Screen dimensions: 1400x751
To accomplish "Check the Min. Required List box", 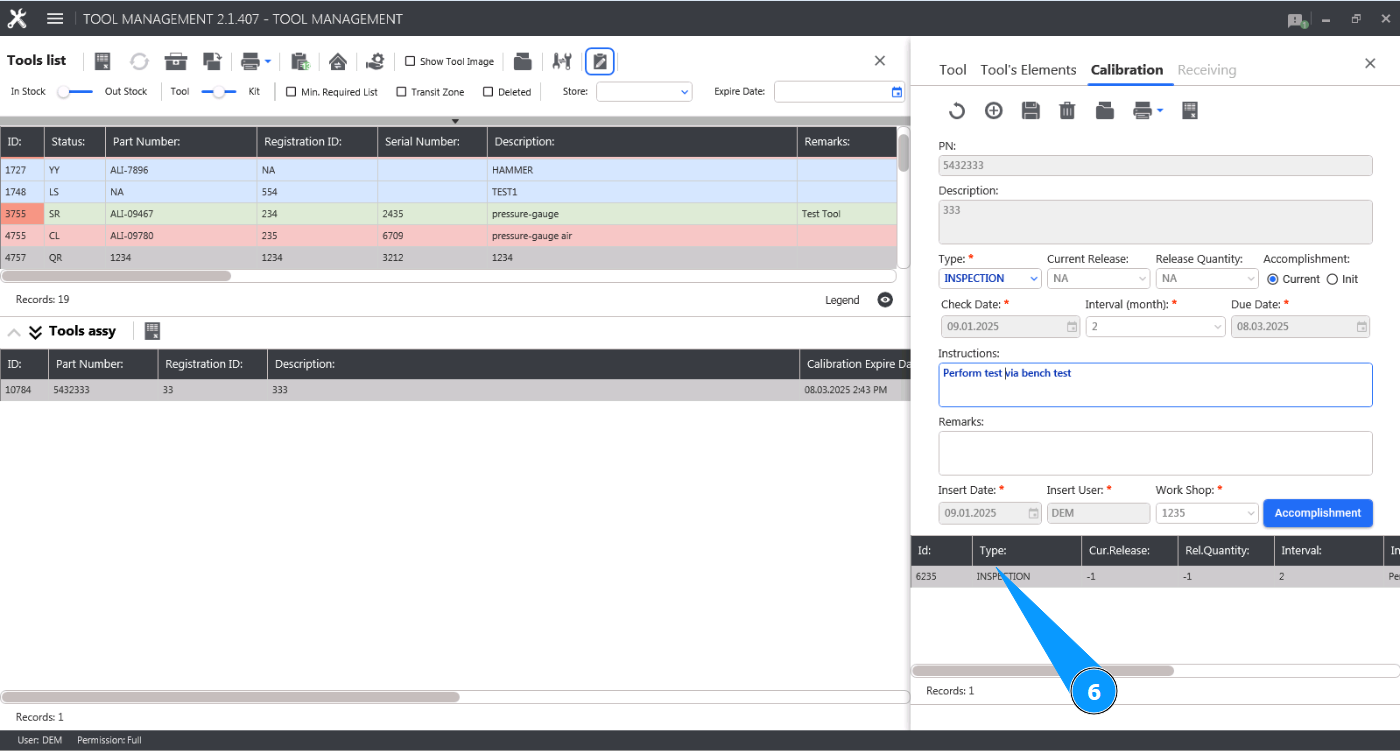I will (292, 92).
